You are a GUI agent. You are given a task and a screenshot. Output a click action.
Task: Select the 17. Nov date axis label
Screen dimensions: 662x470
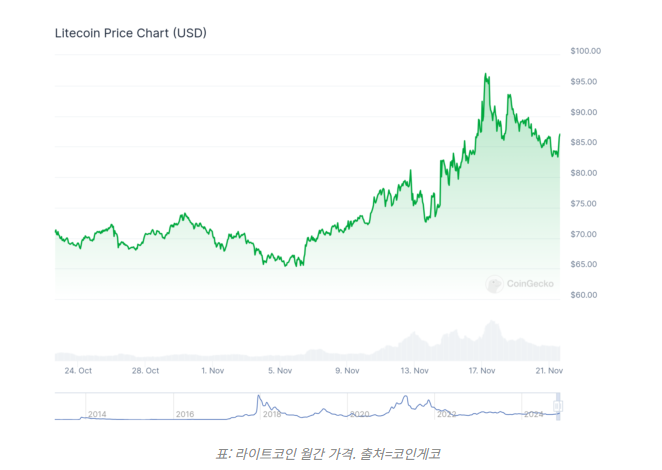[x=481, y=370]
